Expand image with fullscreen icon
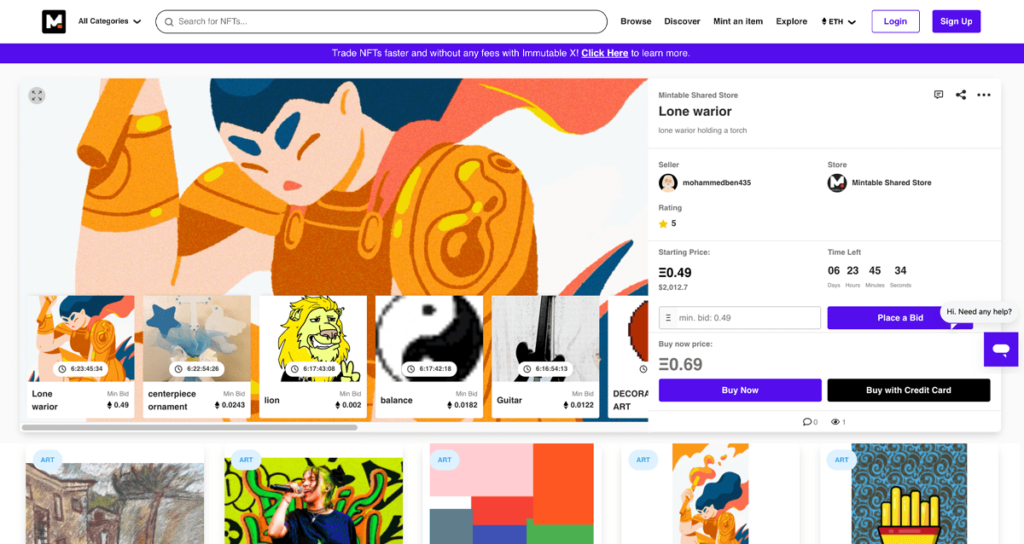1024x544 pixels. point(37,95)
